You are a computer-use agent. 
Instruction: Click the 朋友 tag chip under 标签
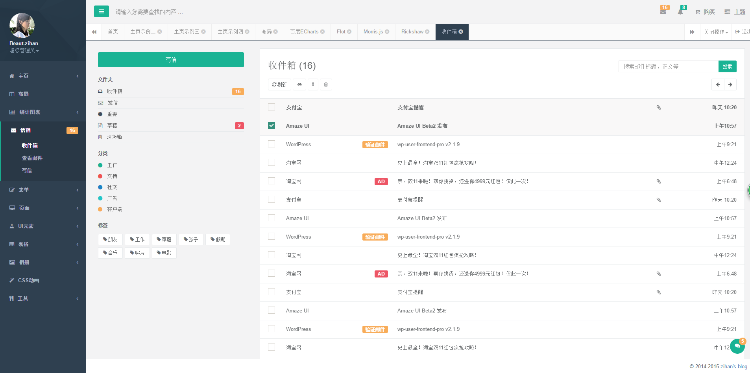click(110, 240)
